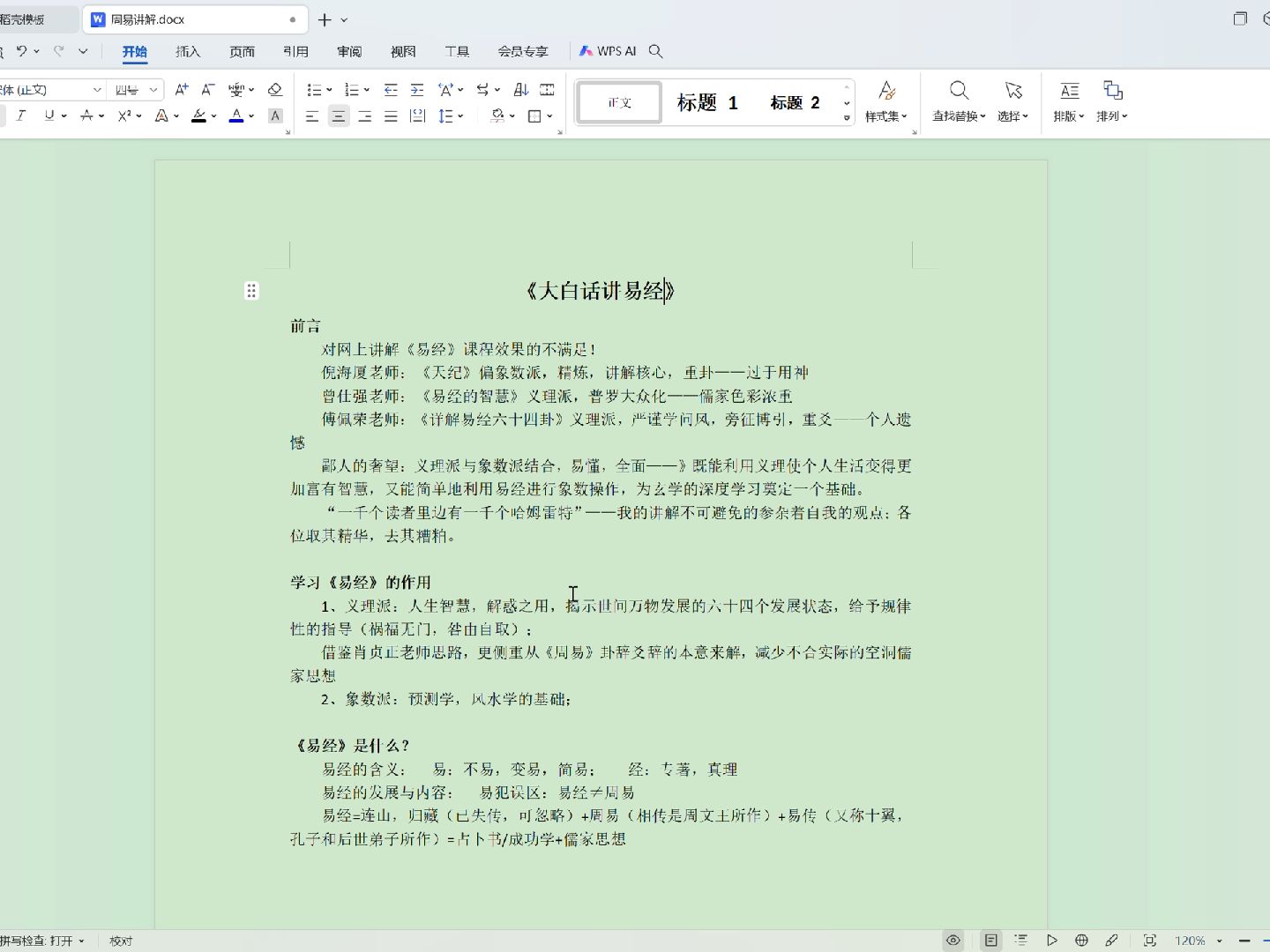This screenshot has width=1270, height=952.
Task: Click the search magnifier icon
Action: click(x=655, y=51)
